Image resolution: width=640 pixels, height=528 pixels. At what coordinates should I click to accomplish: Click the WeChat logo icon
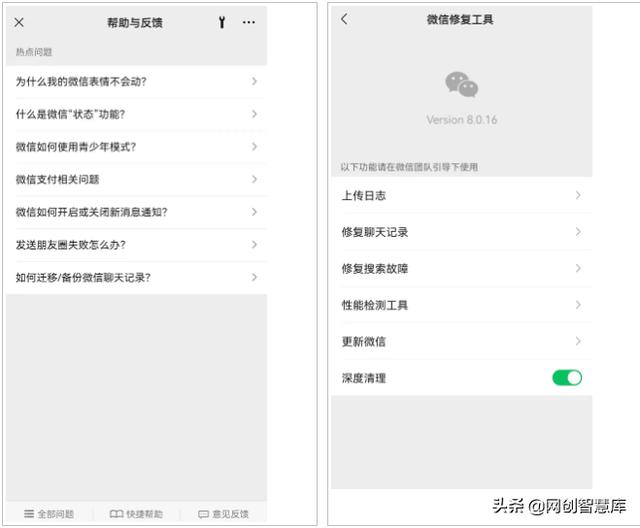click(461, 85)
